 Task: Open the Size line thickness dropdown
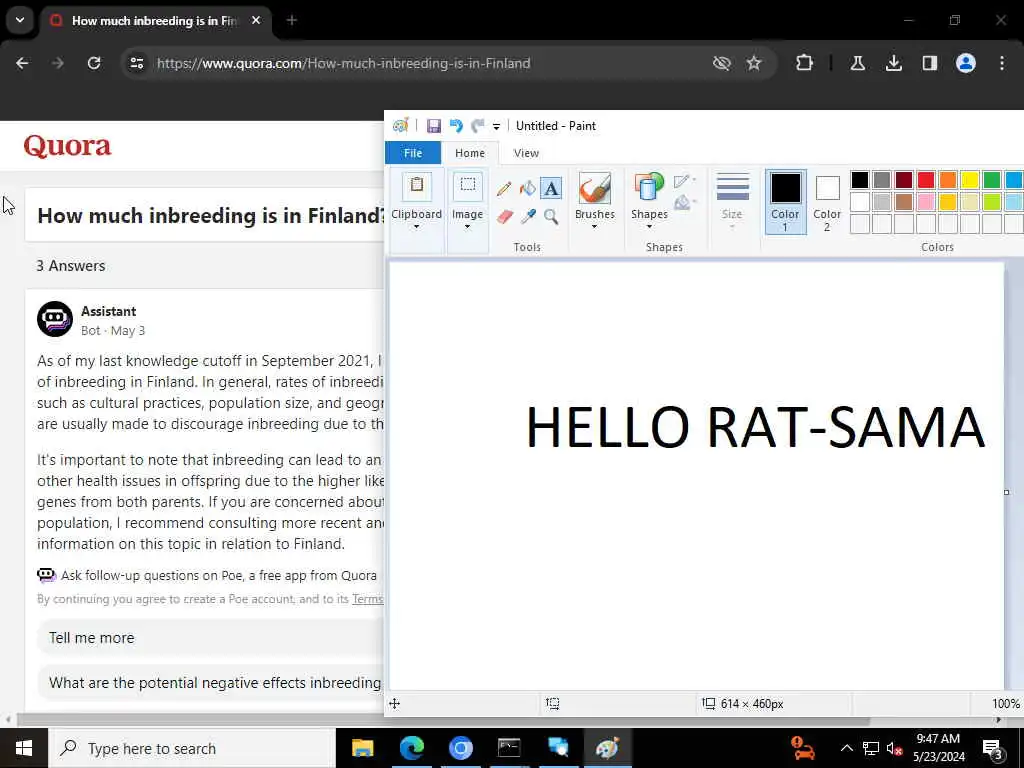pos(732,201)
